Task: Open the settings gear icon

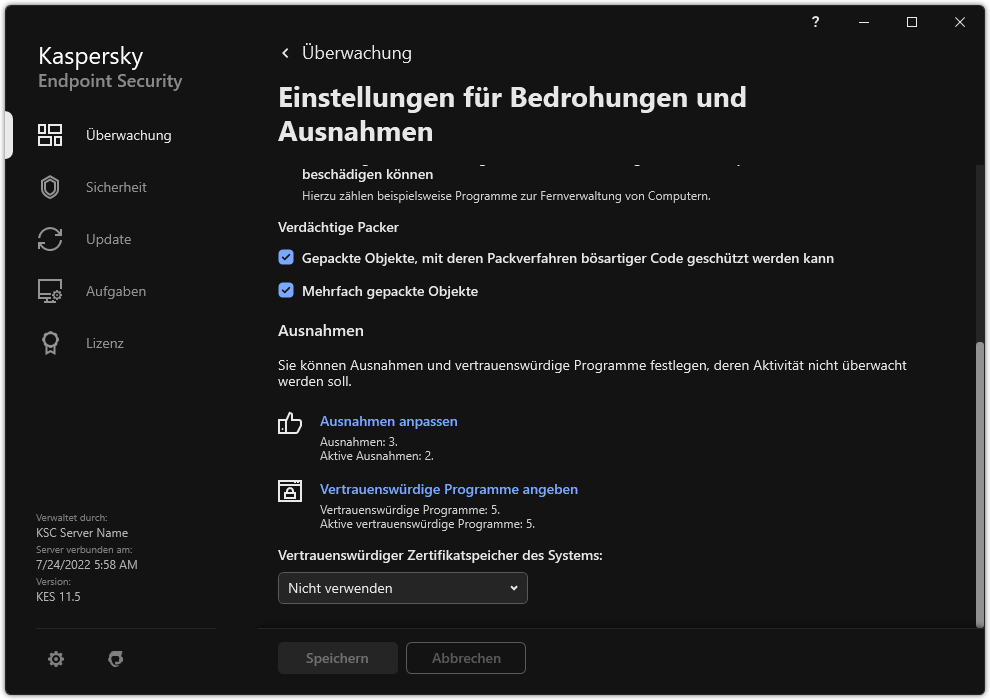Action: 55,658
